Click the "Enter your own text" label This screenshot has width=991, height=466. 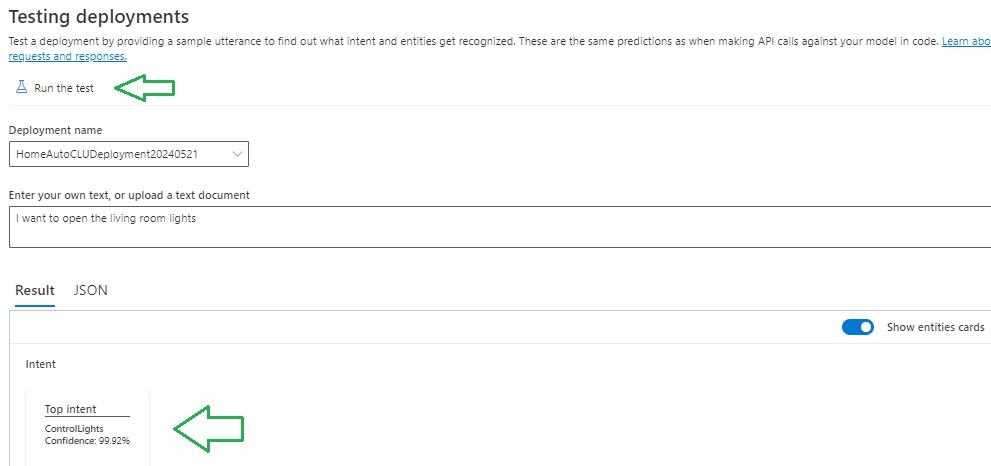129,194
